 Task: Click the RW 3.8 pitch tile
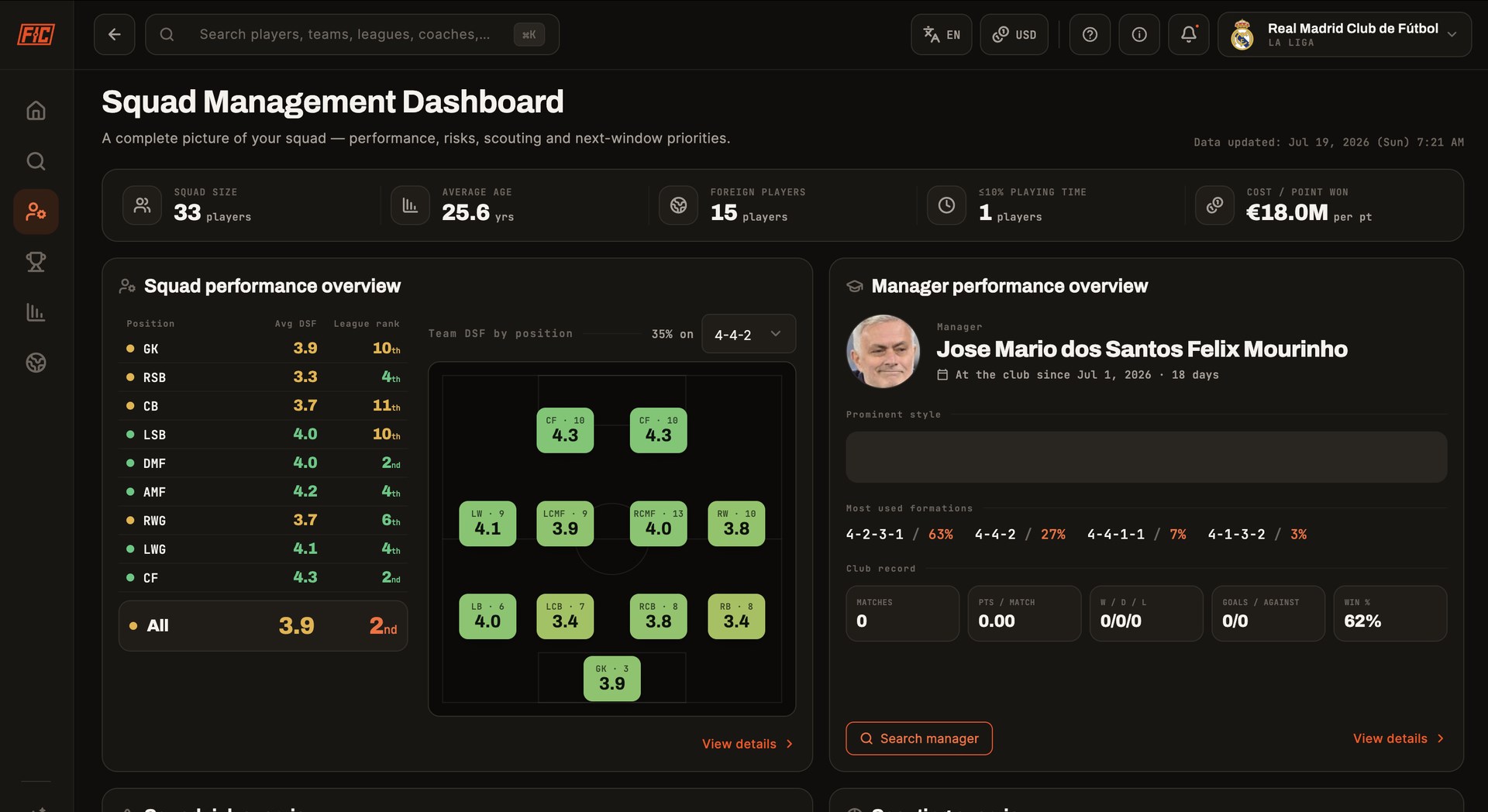tap(736, 524)
